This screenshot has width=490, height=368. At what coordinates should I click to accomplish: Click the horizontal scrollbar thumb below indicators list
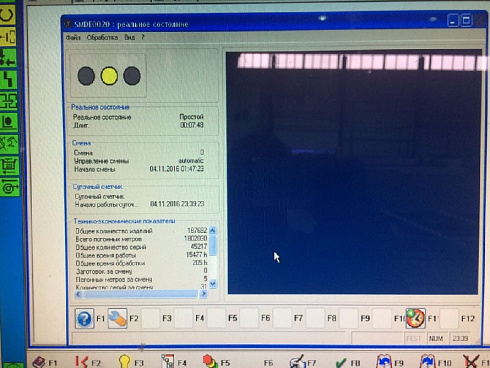click(x=140, y=294)
